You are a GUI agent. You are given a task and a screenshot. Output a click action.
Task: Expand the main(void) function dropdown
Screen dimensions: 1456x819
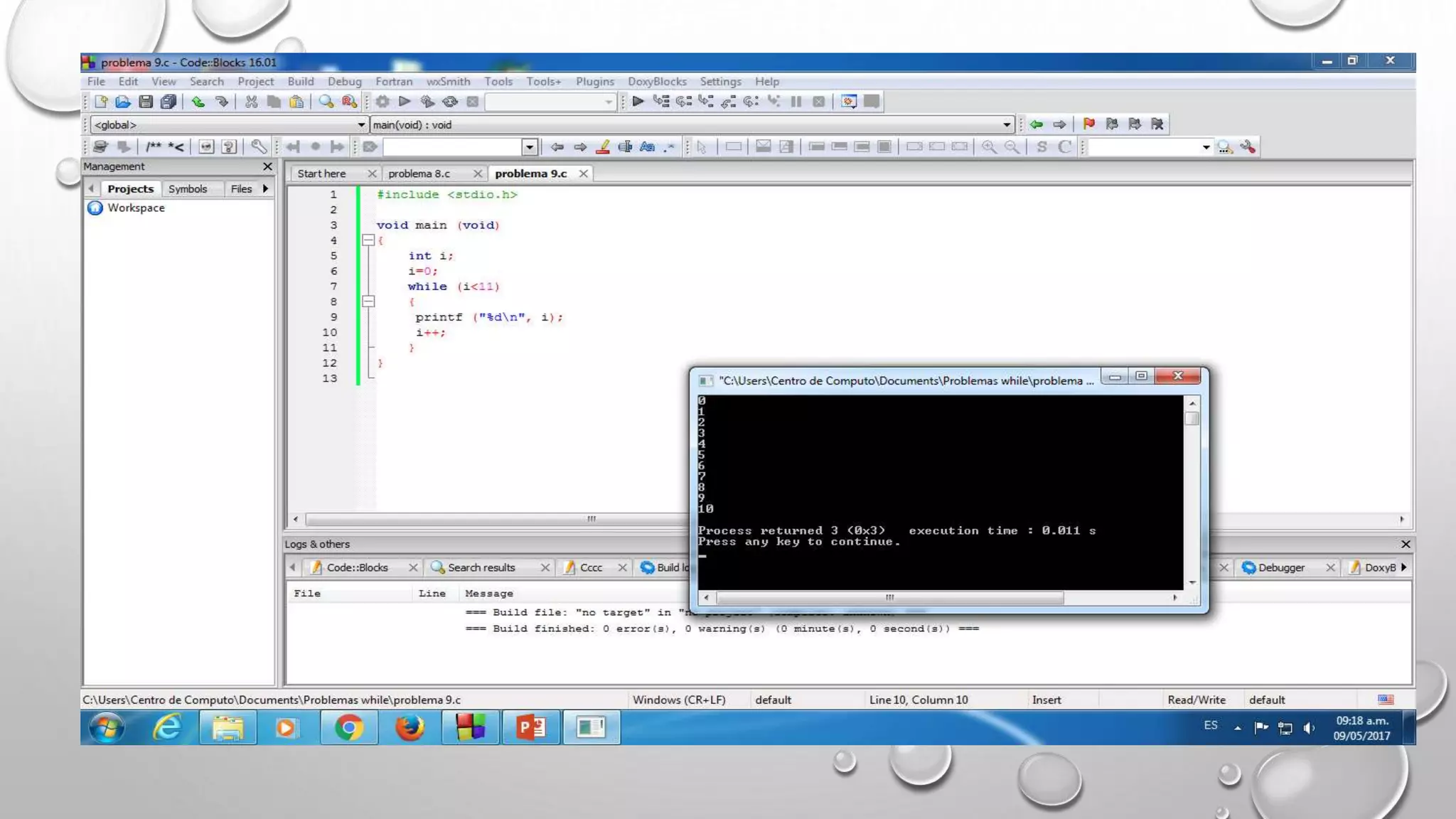[x=1006, y=125]
